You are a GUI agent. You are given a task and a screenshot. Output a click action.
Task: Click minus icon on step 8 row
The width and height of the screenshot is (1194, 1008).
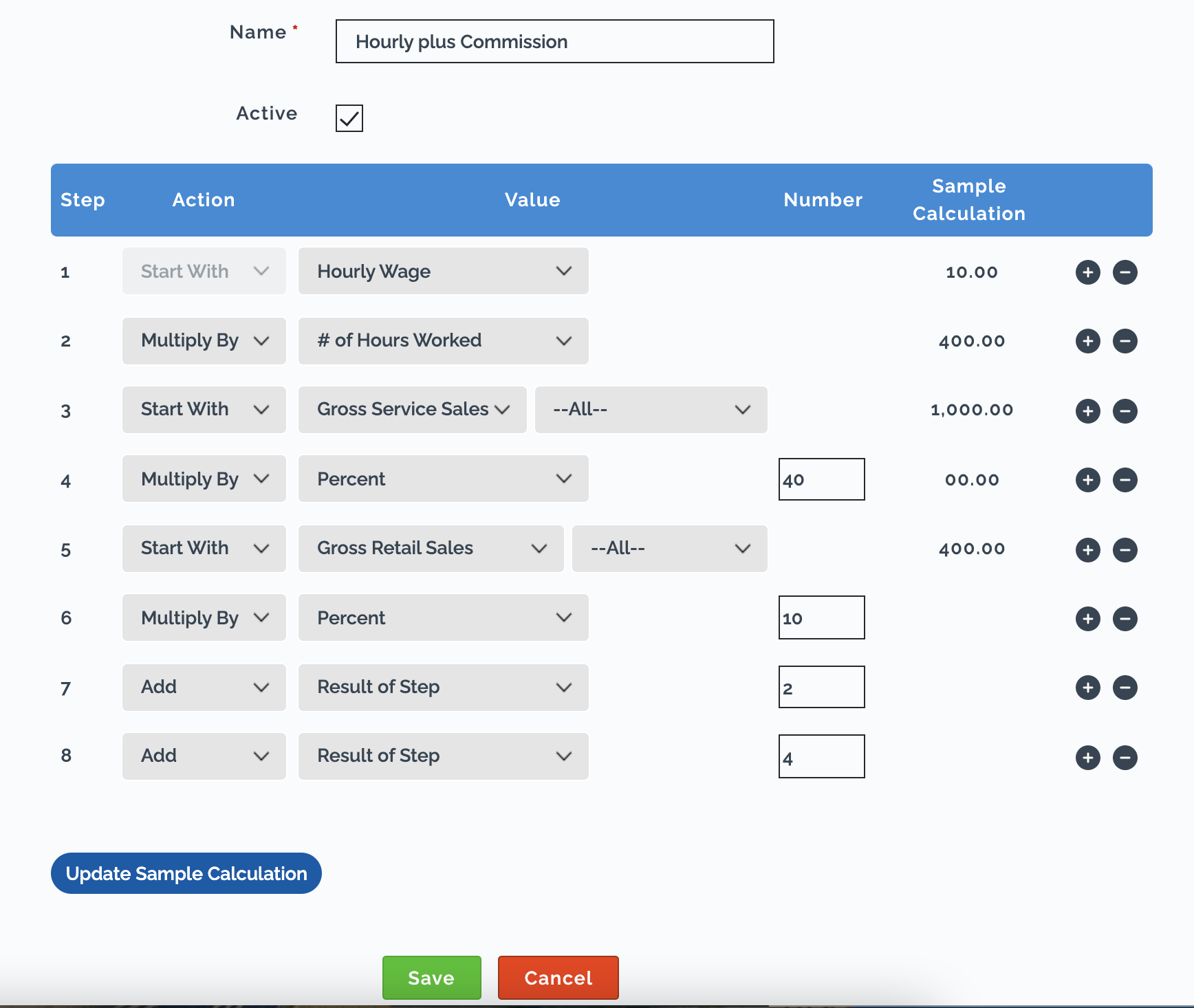[1125, 758]
